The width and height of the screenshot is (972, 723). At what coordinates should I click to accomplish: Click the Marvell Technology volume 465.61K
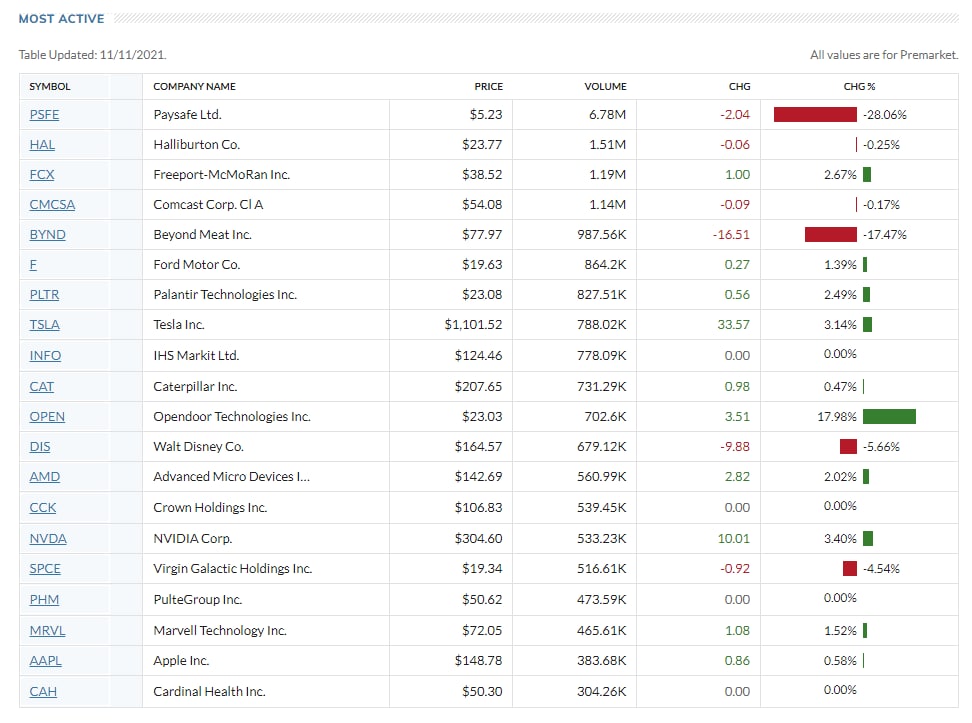tap(601, 631)
